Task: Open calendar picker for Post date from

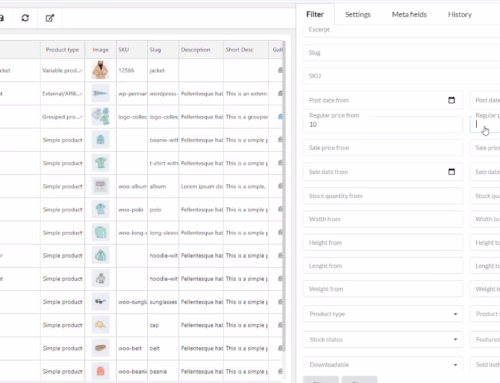Action: 451,100
